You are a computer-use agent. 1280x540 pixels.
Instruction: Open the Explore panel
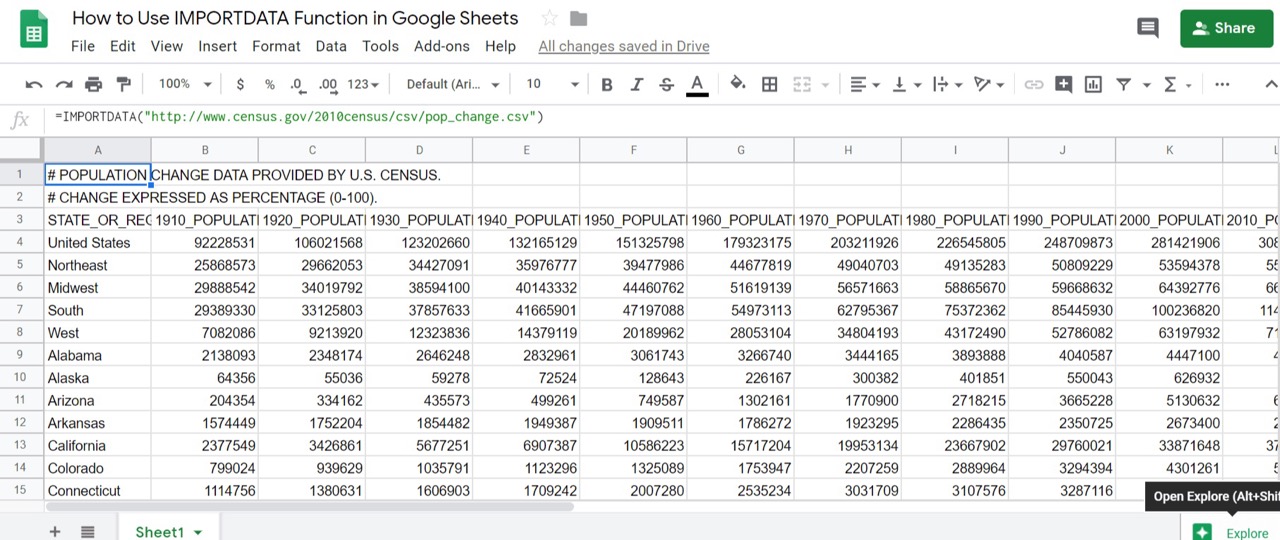coord(1231,533)
